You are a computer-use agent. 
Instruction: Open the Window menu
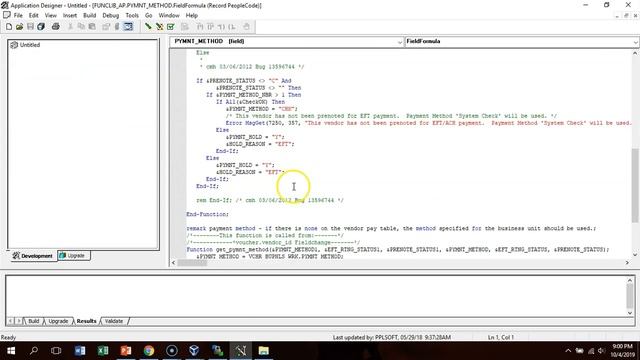(169, 16)
